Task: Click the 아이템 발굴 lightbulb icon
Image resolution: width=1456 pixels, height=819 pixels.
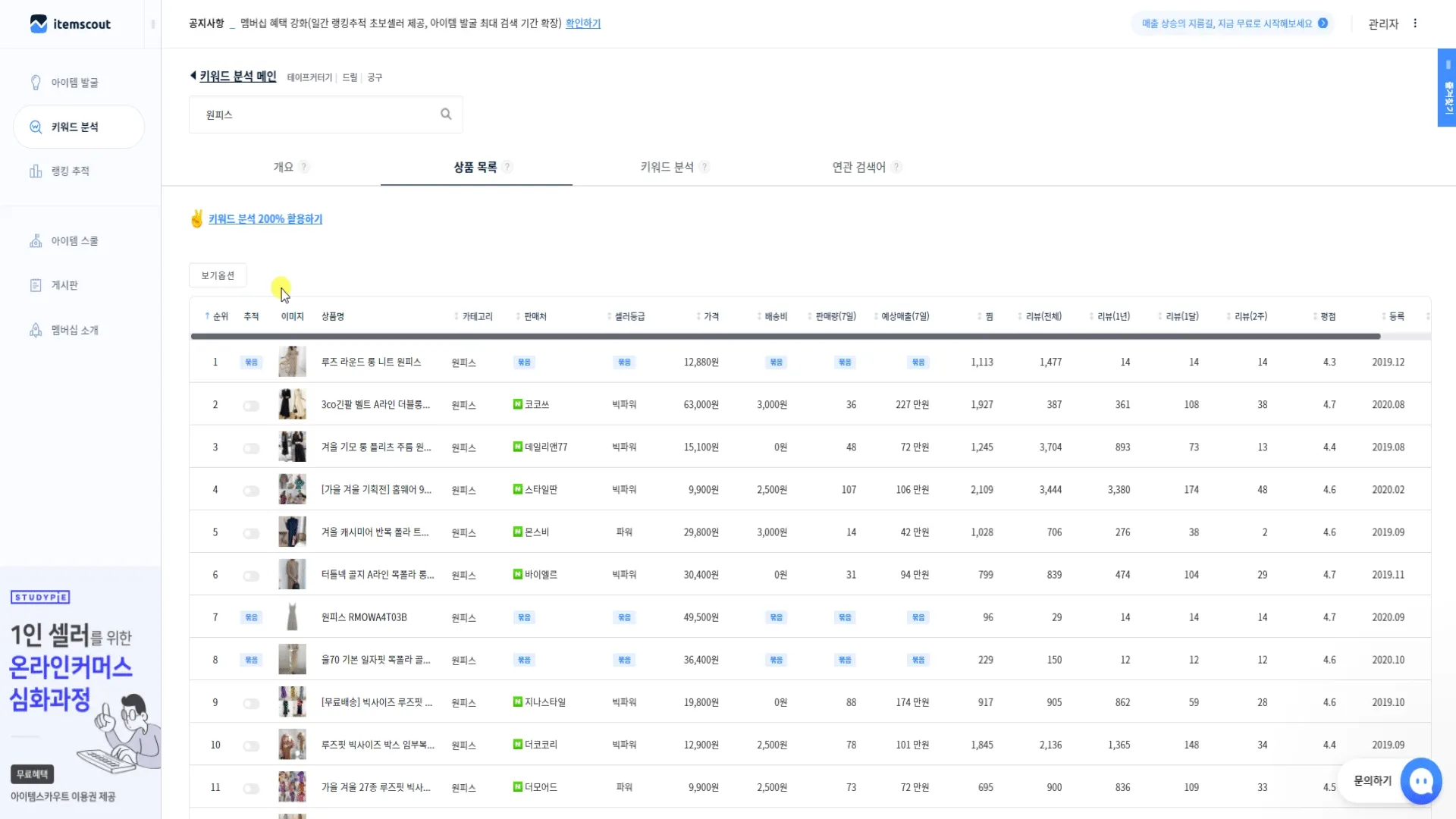Action: click(x=36, y=83)
